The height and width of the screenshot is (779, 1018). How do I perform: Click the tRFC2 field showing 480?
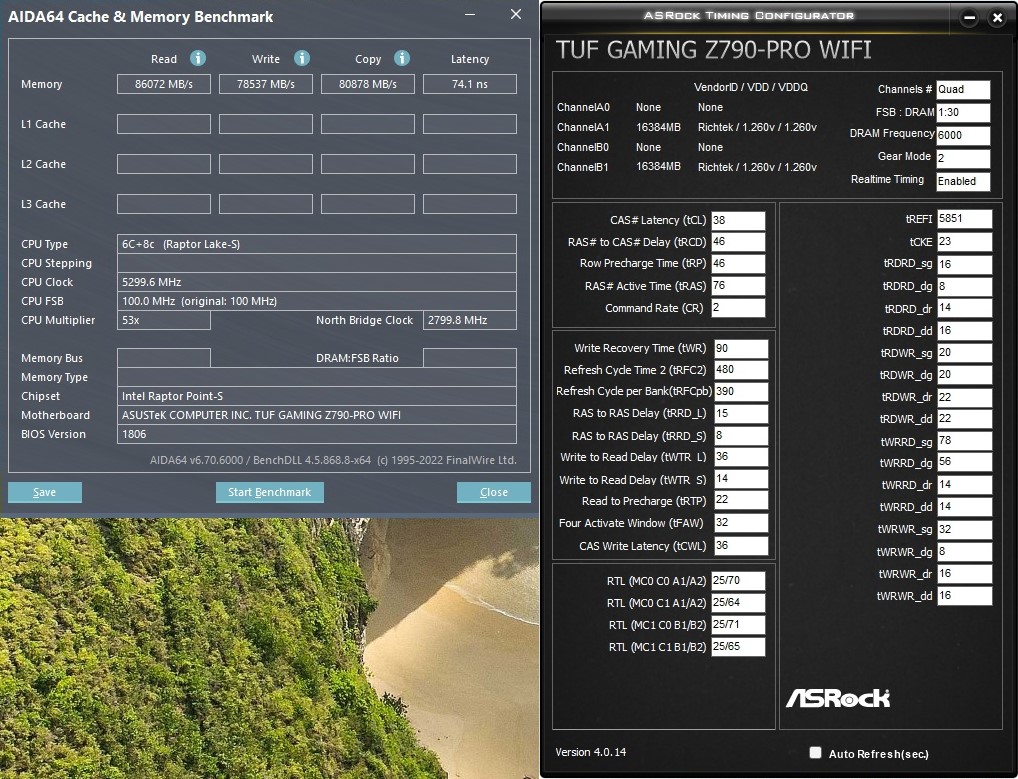point(741,370)
